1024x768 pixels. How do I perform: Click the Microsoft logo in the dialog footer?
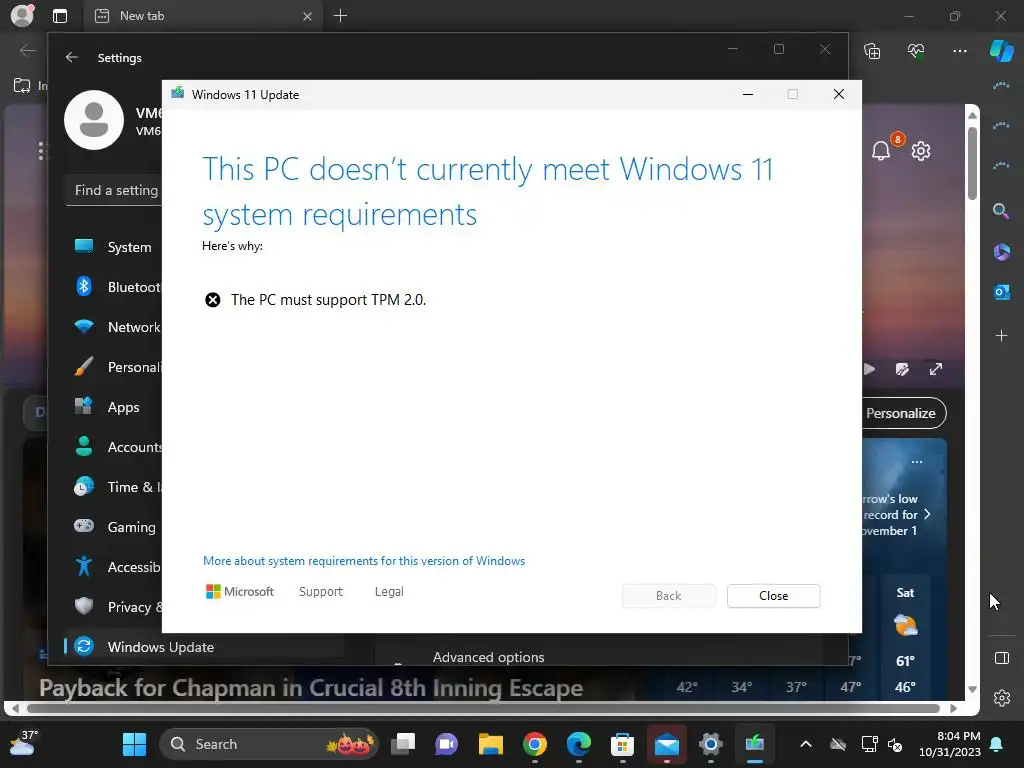(240, 592)
